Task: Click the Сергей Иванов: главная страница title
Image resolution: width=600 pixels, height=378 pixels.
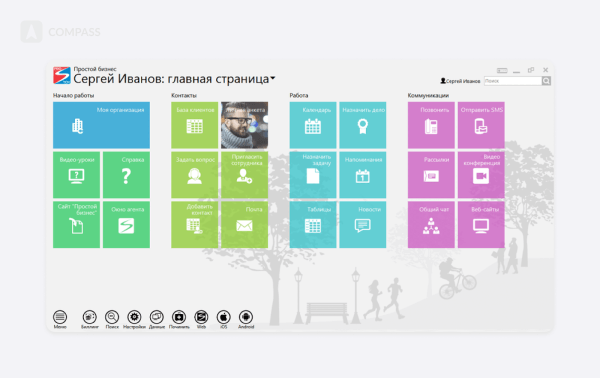Action: tap(171, 79)
